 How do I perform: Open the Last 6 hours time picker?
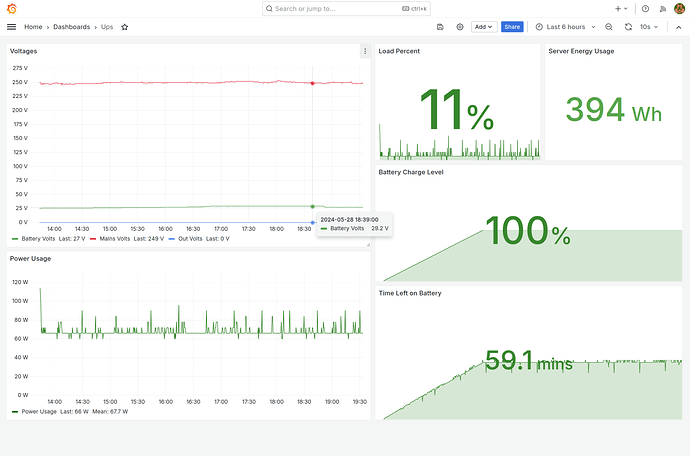pyautogui.click(x=560, y=27)
